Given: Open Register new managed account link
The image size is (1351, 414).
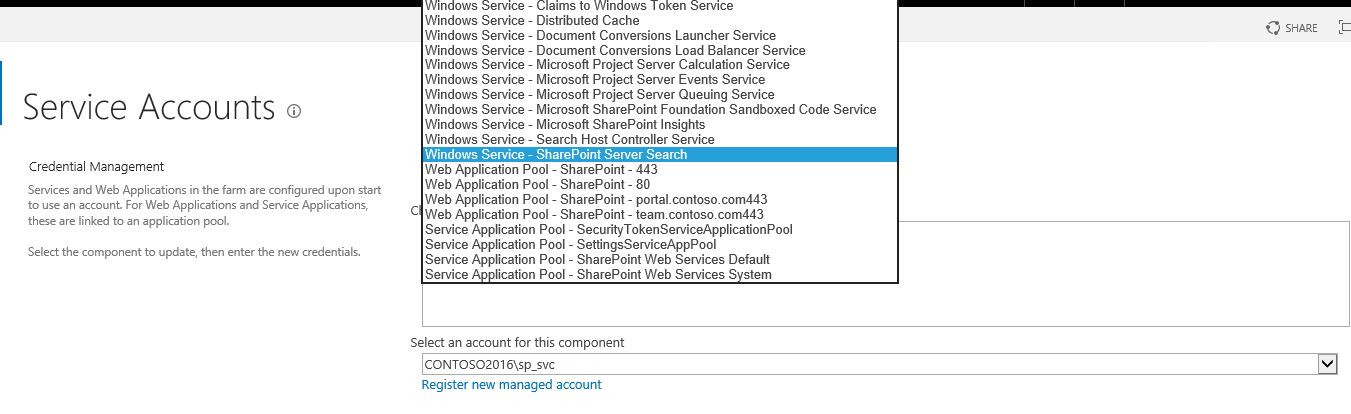Looking at the screenshot, I should pos(511,385).
